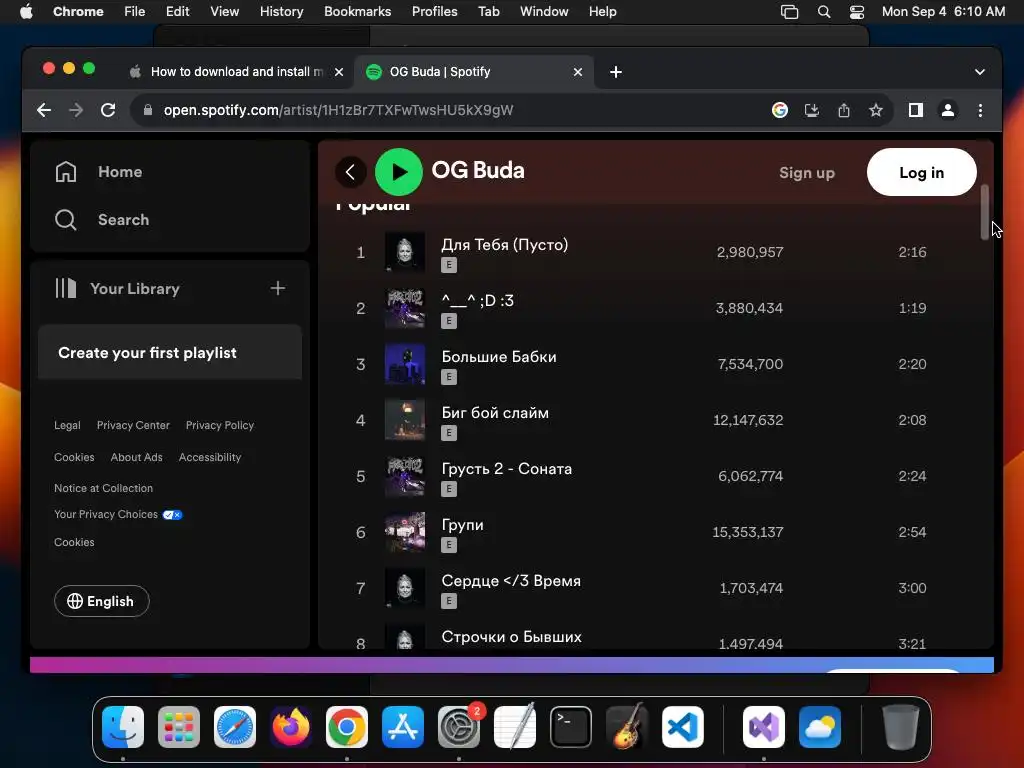The width and height of the screenshot is (1024, 768).
Task: Click Spotify page vertical scrollbar
Action: pos(985,212)
